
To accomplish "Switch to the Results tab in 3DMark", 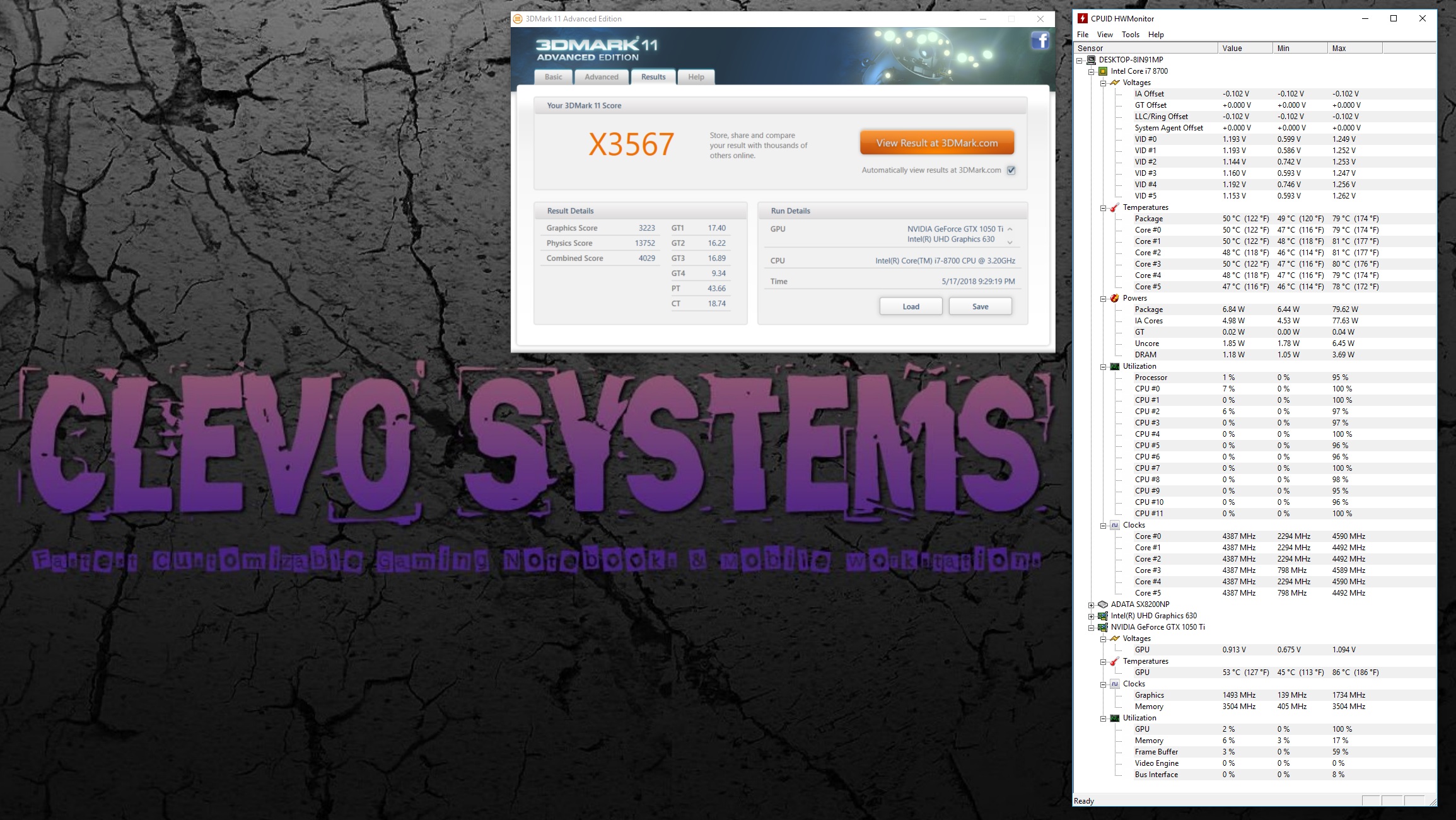I will point(653,77).
